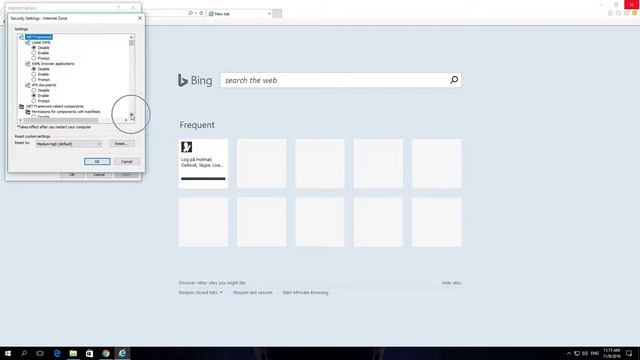
Task: Open the Hotmail Outlook Skype frequent tile
Action: pyautogui.click(x=203, y=164)
